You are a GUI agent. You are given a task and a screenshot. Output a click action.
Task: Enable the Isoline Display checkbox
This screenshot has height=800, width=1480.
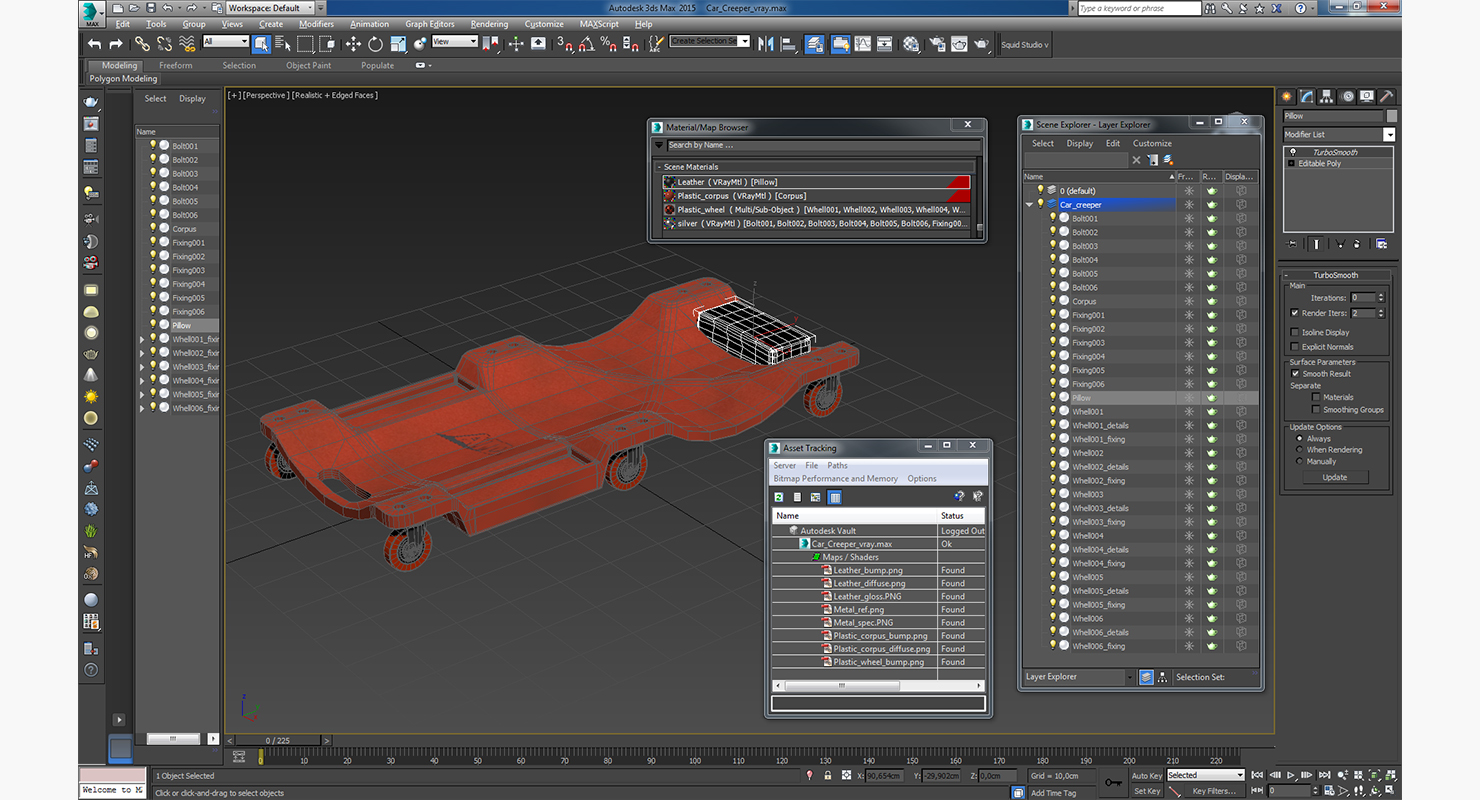[x=1295, y=332]
